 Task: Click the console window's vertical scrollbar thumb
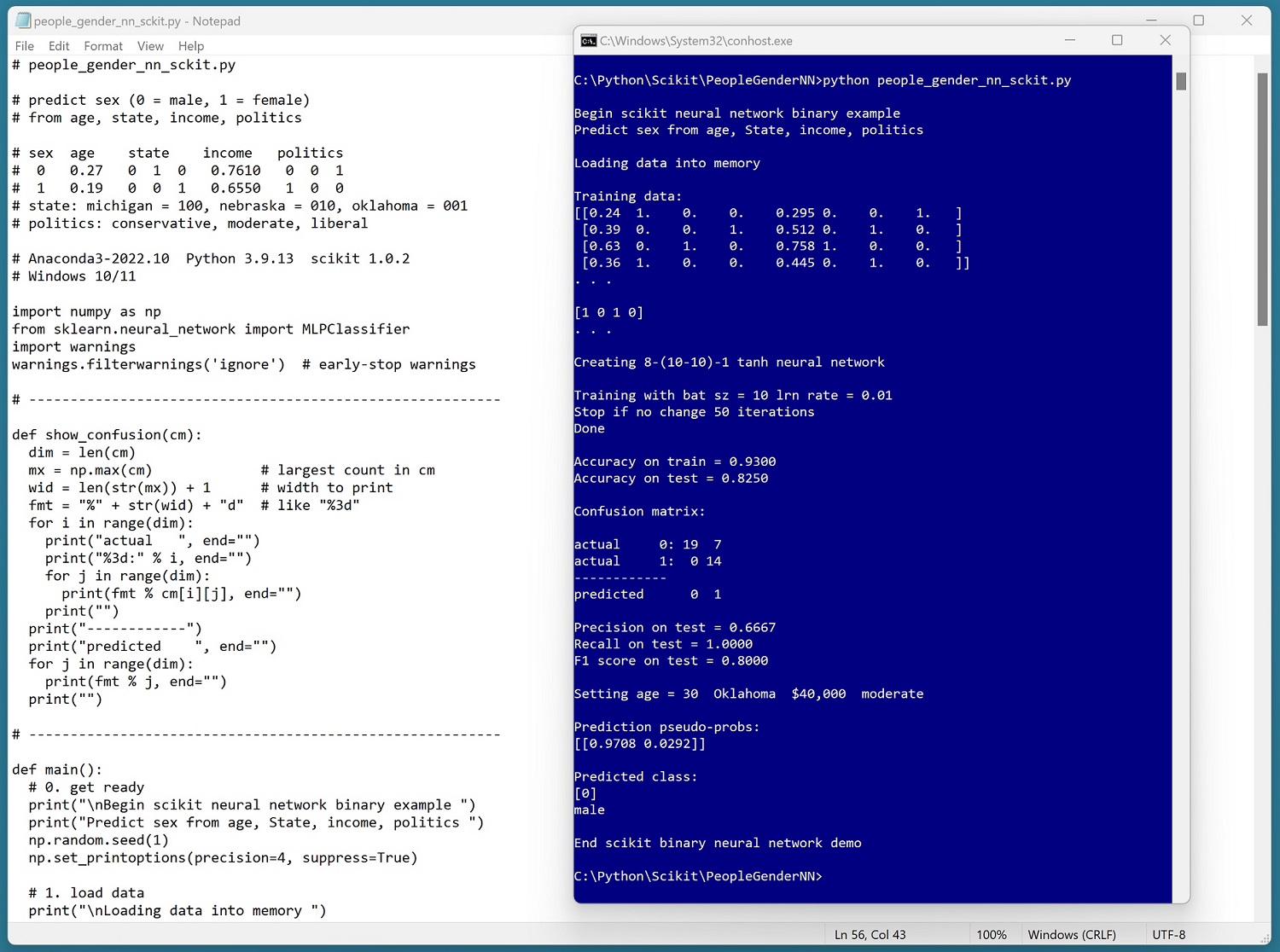coord(1181,81)
